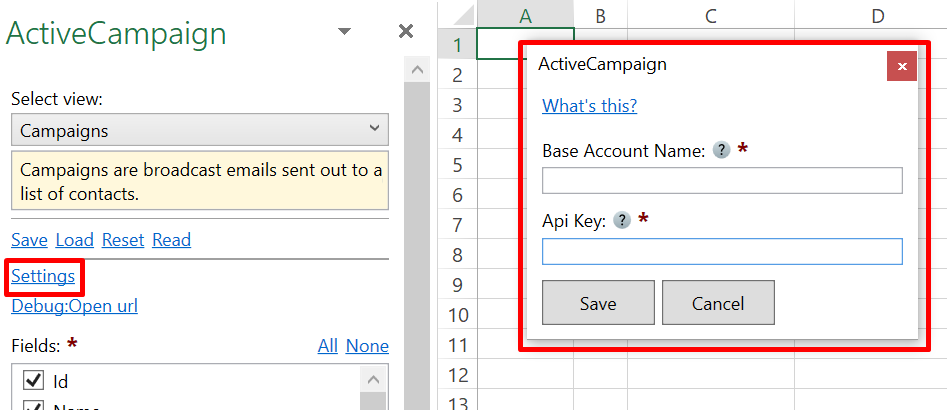Close the ActiveCampaign settings dialog
947x410 pixels.
point(902,66)
